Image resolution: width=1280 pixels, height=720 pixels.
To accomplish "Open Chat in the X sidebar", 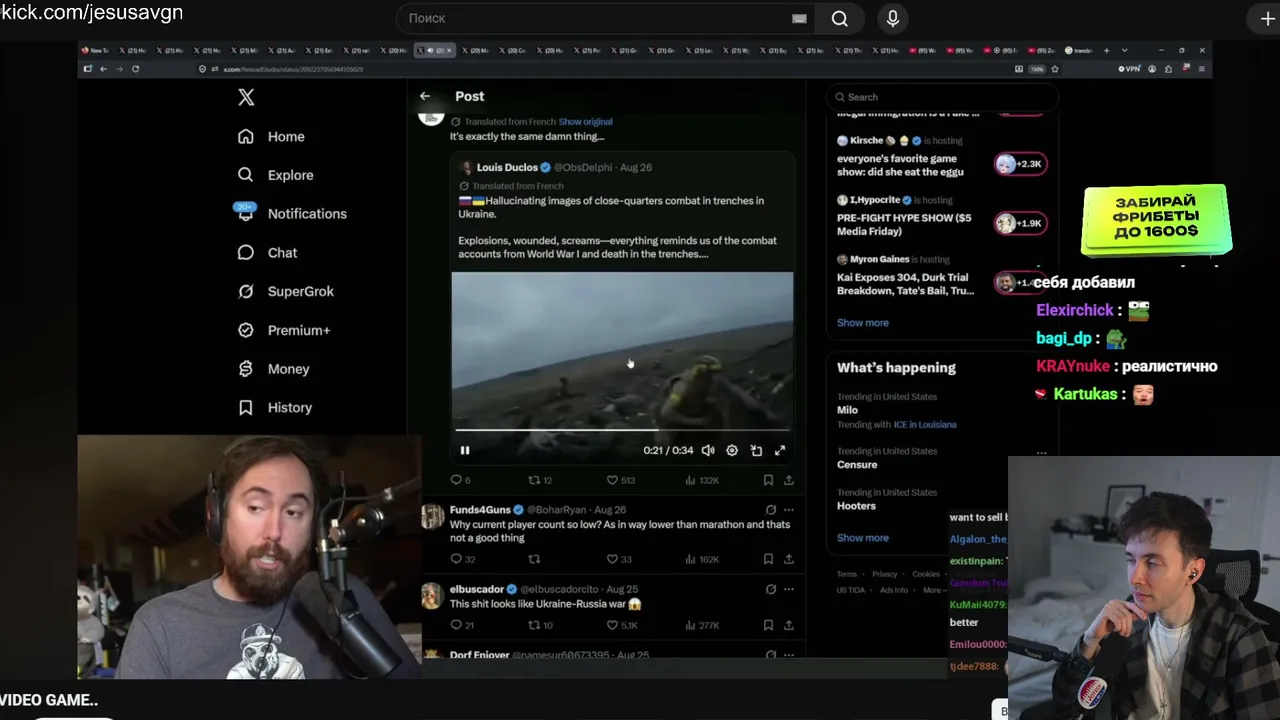I will click(x=267, y=253).
